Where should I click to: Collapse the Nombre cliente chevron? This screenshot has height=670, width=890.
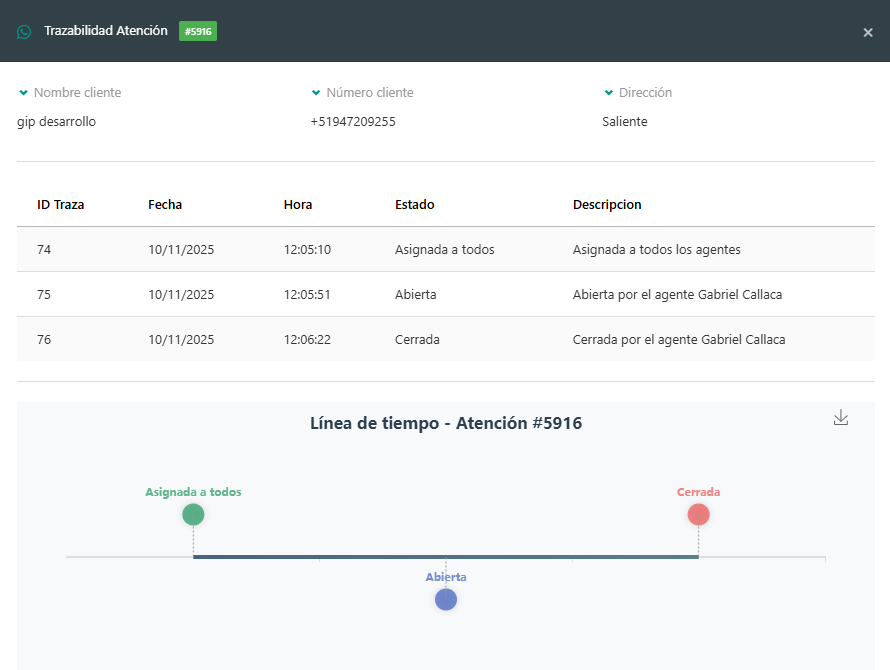tap(23, 93)
